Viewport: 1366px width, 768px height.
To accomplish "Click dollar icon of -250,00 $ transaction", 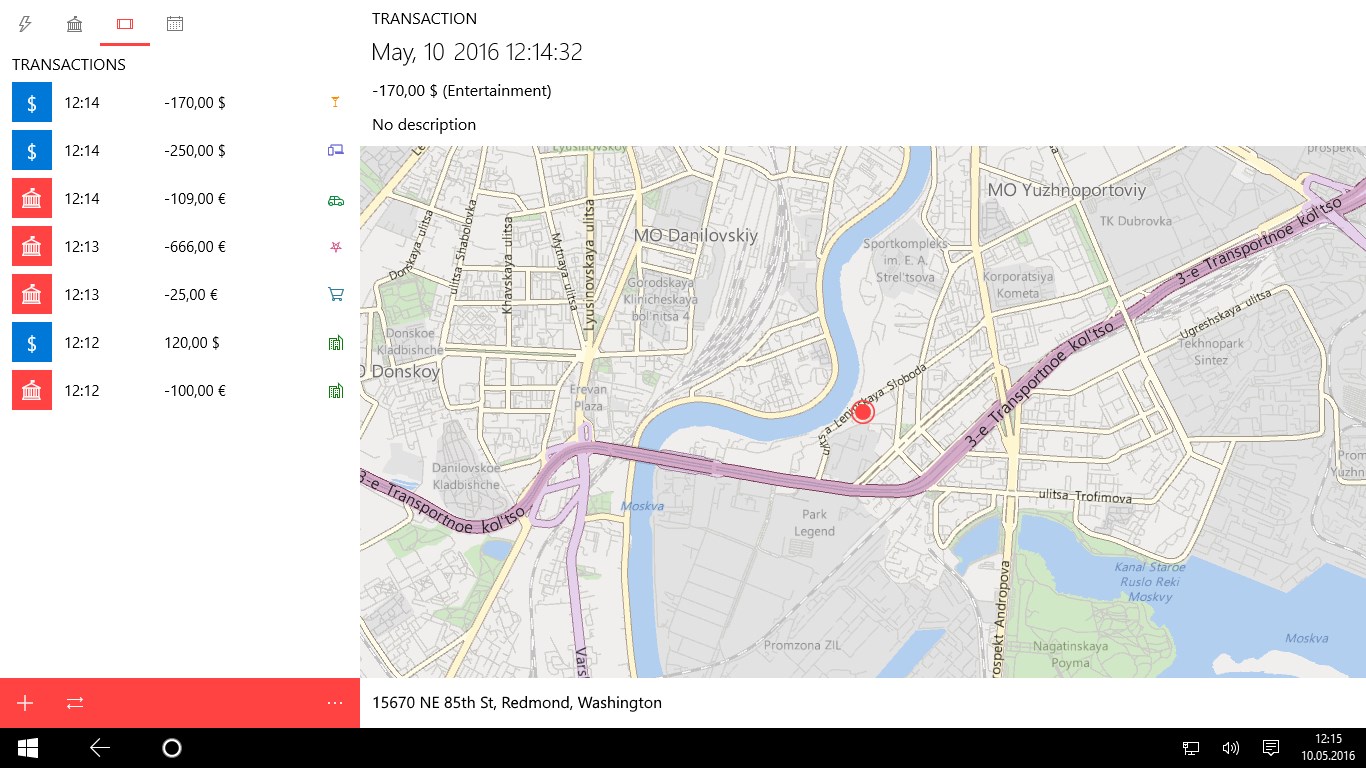I will tap(32, 150).
